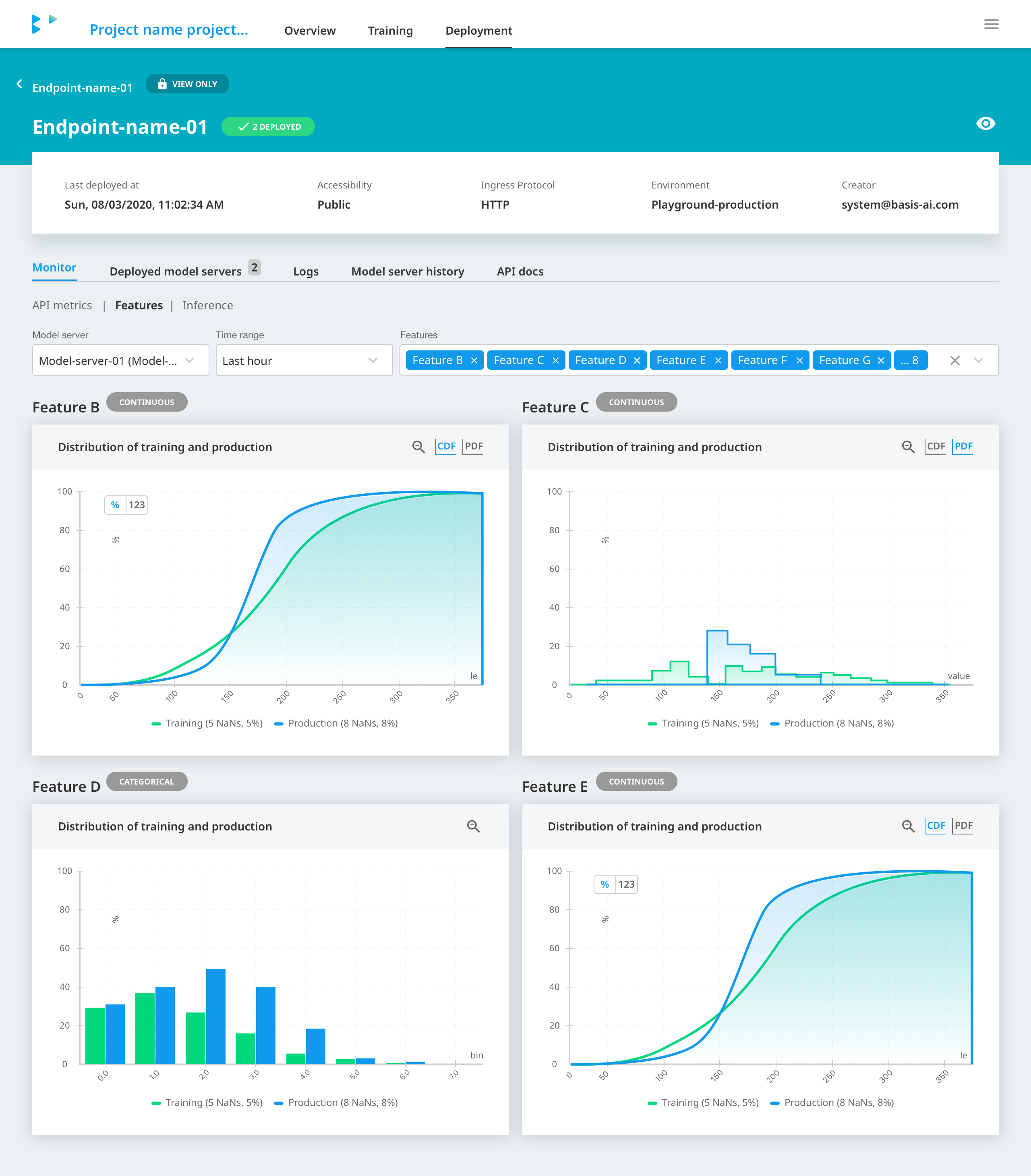Click the back arrow beside Endpoint-name-01
Image resolution: width=1031 pixels, height=1176 pixels.
pos(20,84)
